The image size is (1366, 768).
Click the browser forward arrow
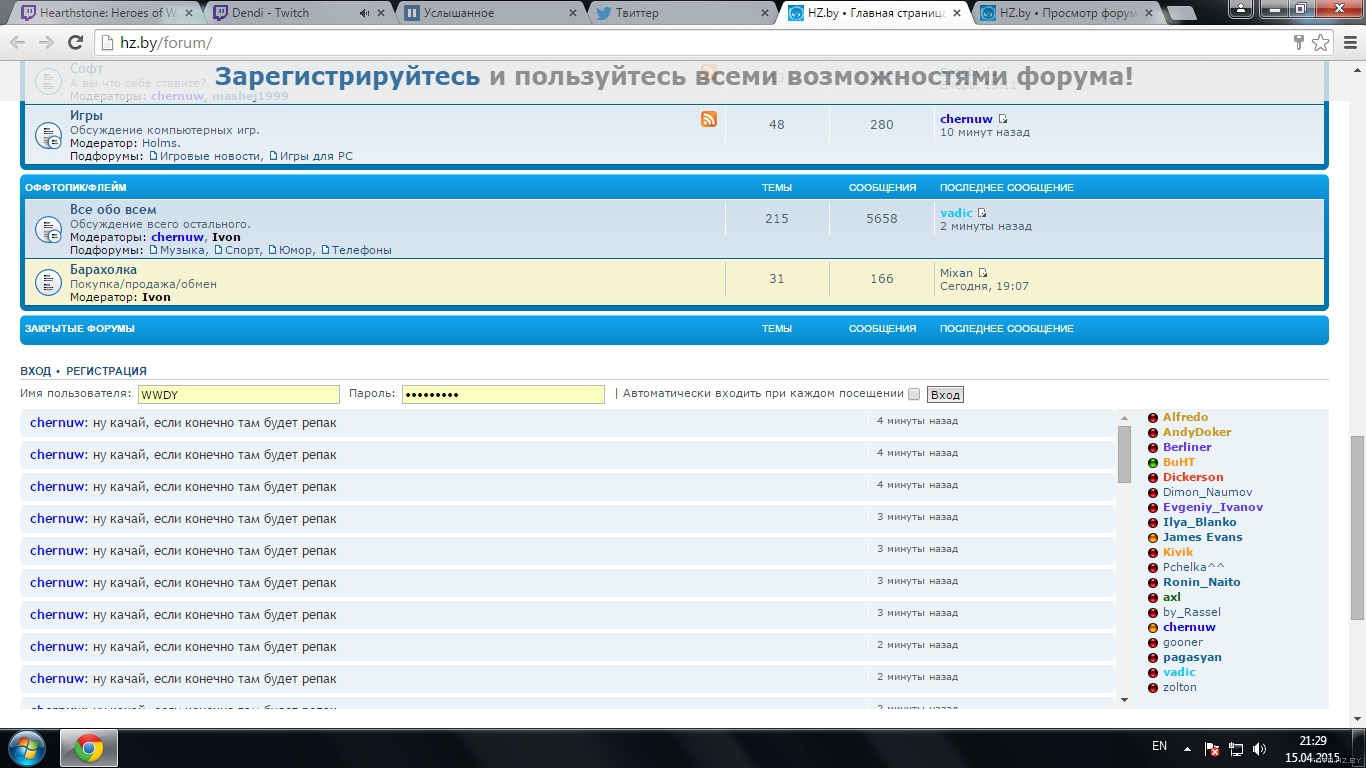46,43
